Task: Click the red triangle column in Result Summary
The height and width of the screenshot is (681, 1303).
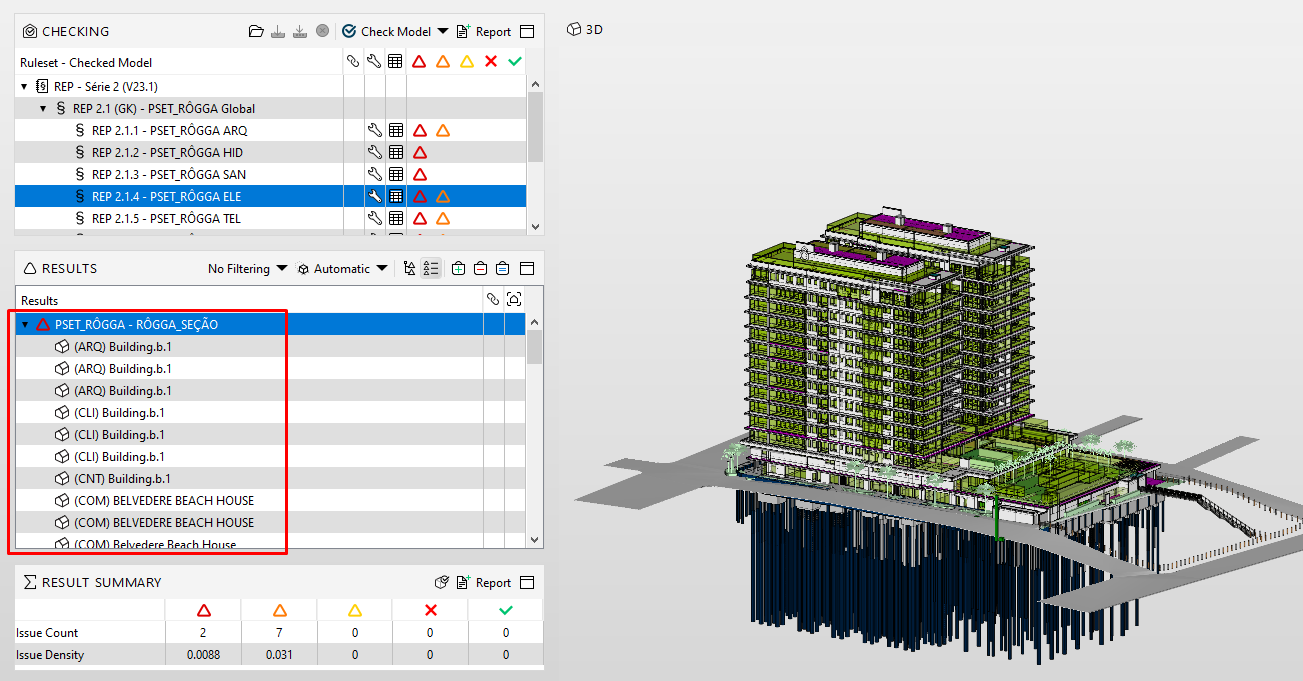Action: coord(203,610)
